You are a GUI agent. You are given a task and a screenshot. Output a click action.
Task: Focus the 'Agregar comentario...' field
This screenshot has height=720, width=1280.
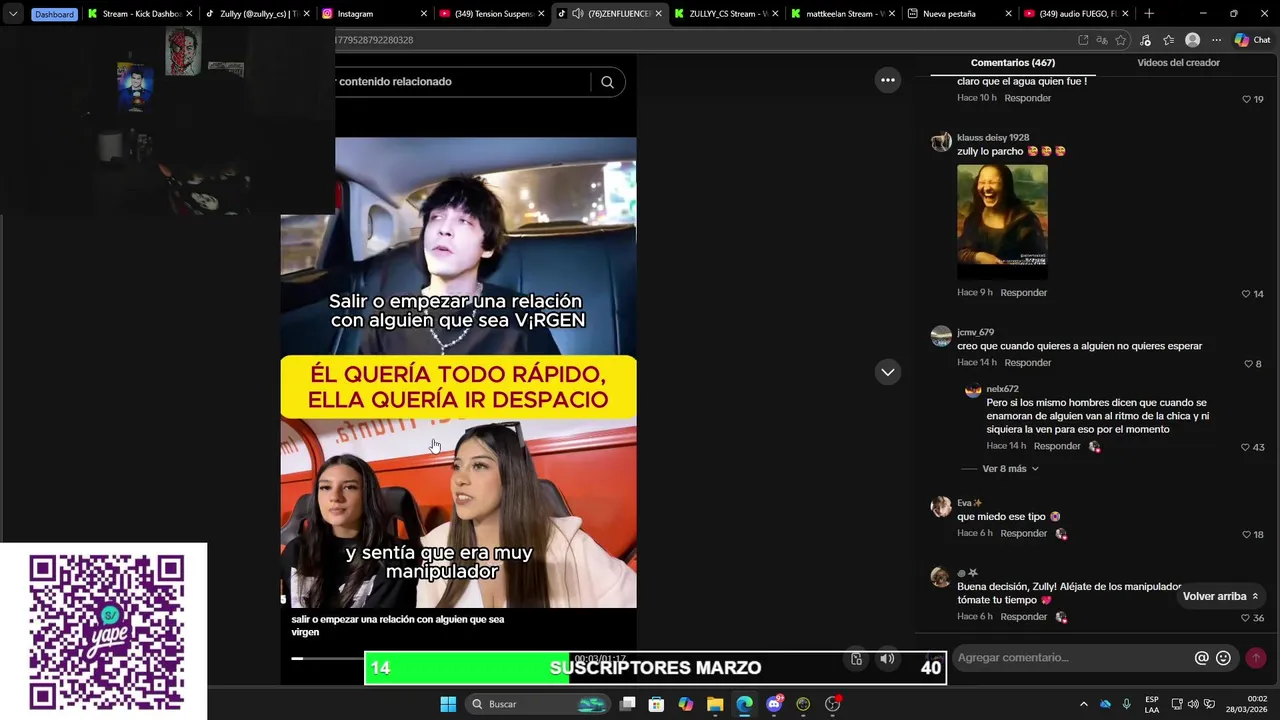pyautogui.click(x=1070, y=658)
